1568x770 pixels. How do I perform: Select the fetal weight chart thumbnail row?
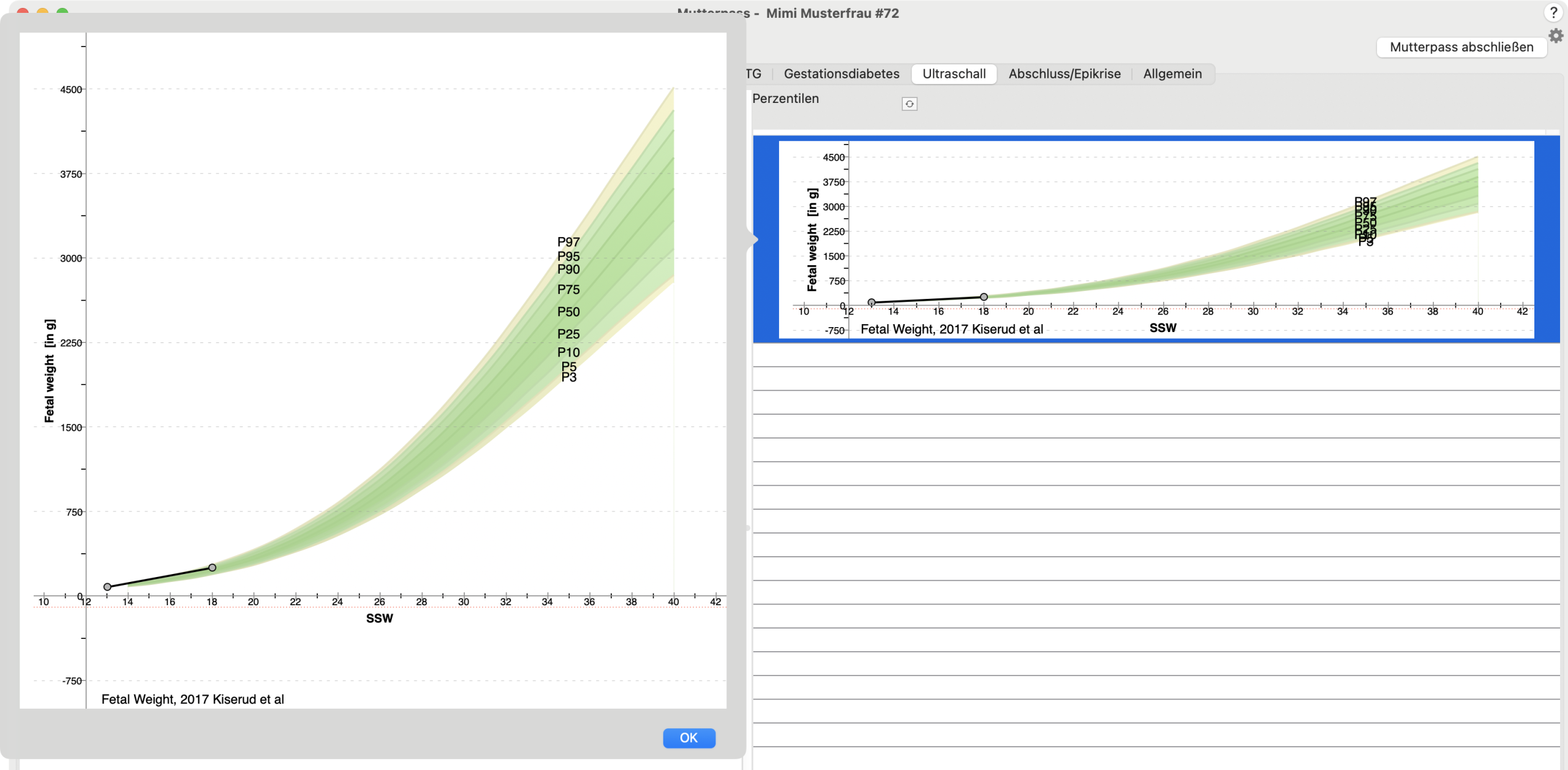click(x=1156, y=239)
